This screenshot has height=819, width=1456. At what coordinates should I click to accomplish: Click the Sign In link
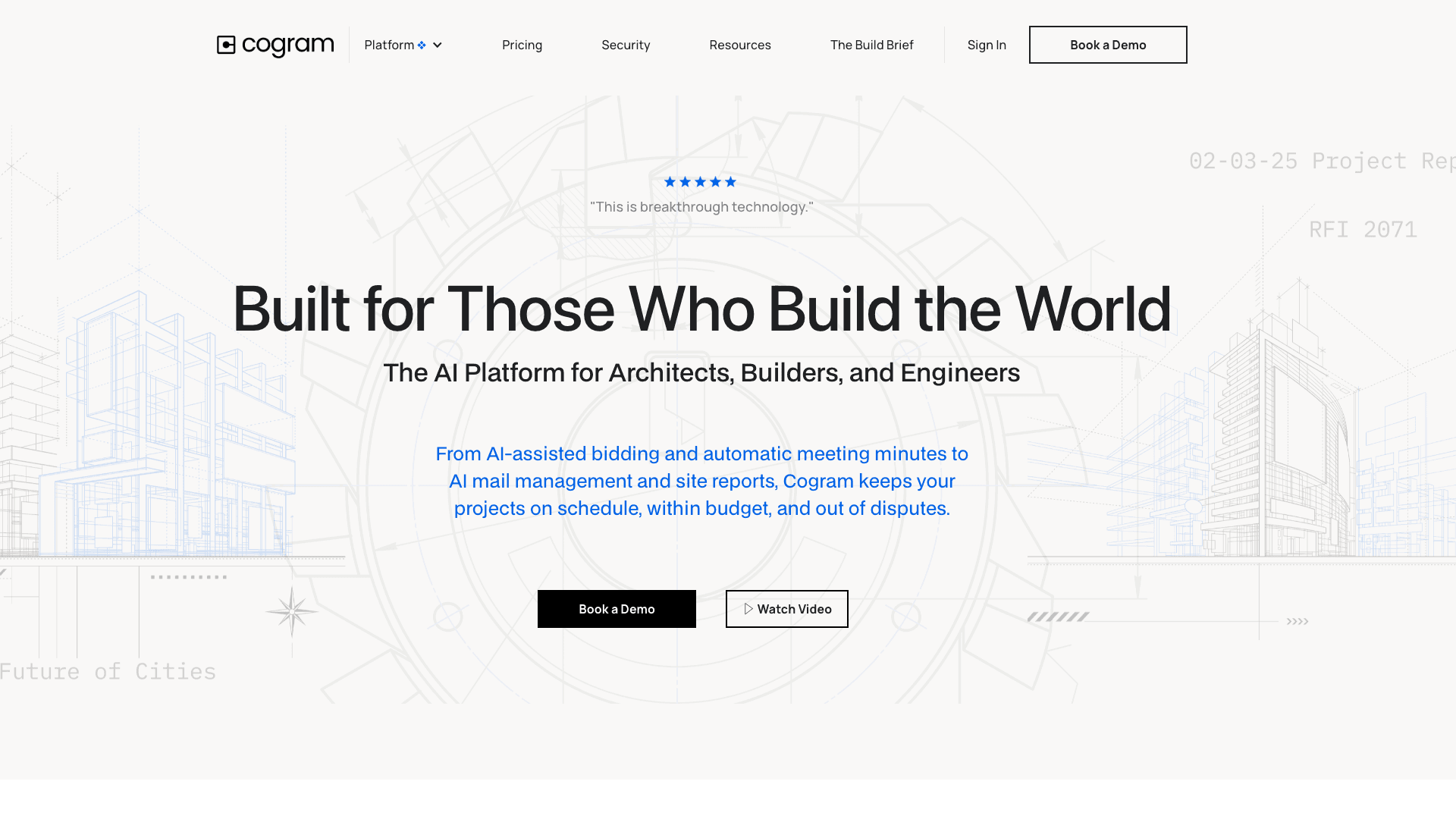(x=986, y=45)
